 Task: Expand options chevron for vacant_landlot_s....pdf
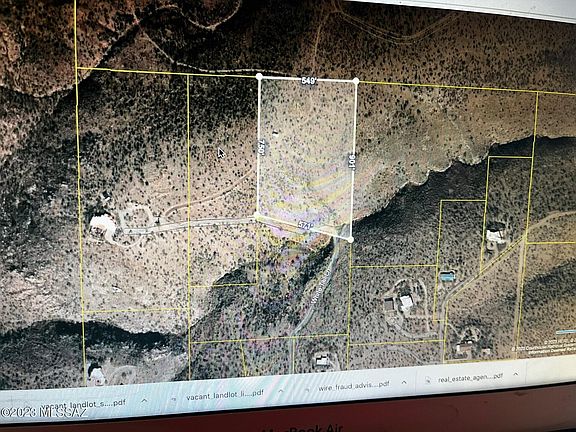(x=144, y=400)
